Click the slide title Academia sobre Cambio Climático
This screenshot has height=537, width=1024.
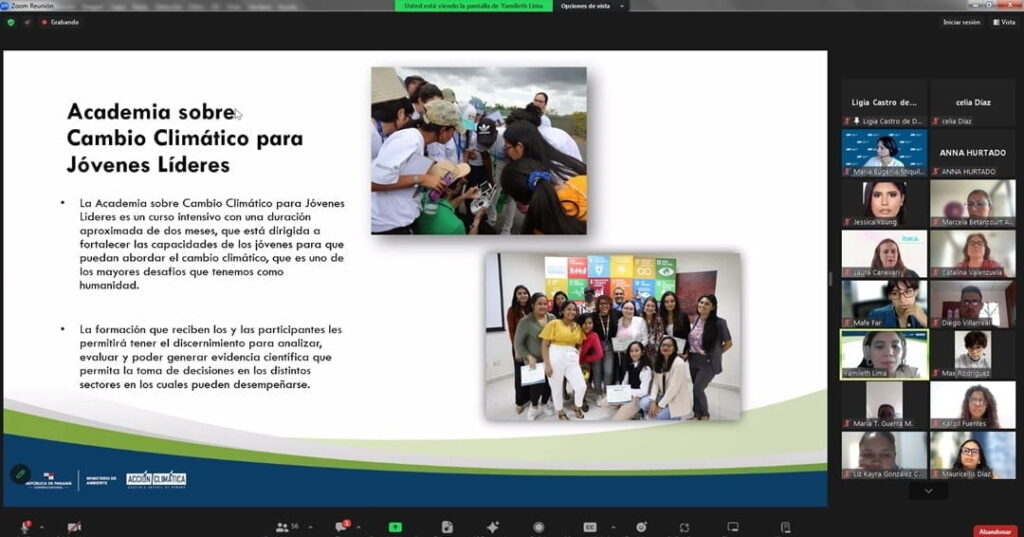pyautogui.click(x=185, y=138)
